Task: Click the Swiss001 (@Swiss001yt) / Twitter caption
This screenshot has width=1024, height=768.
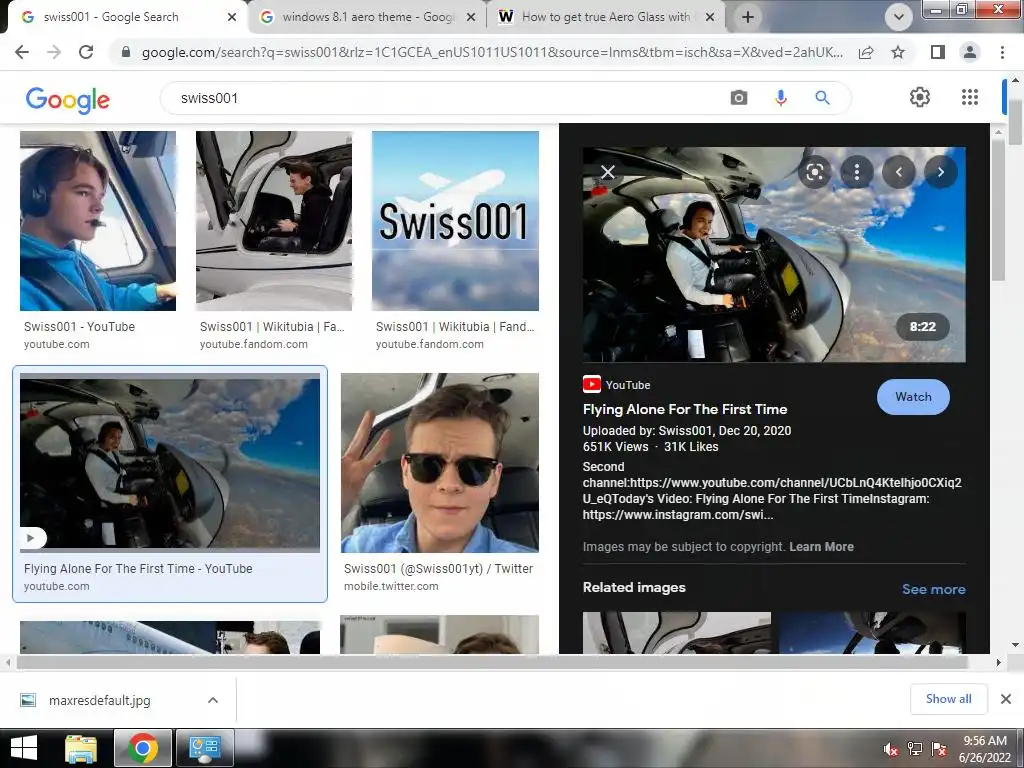Action: click(x=438, y=569)
